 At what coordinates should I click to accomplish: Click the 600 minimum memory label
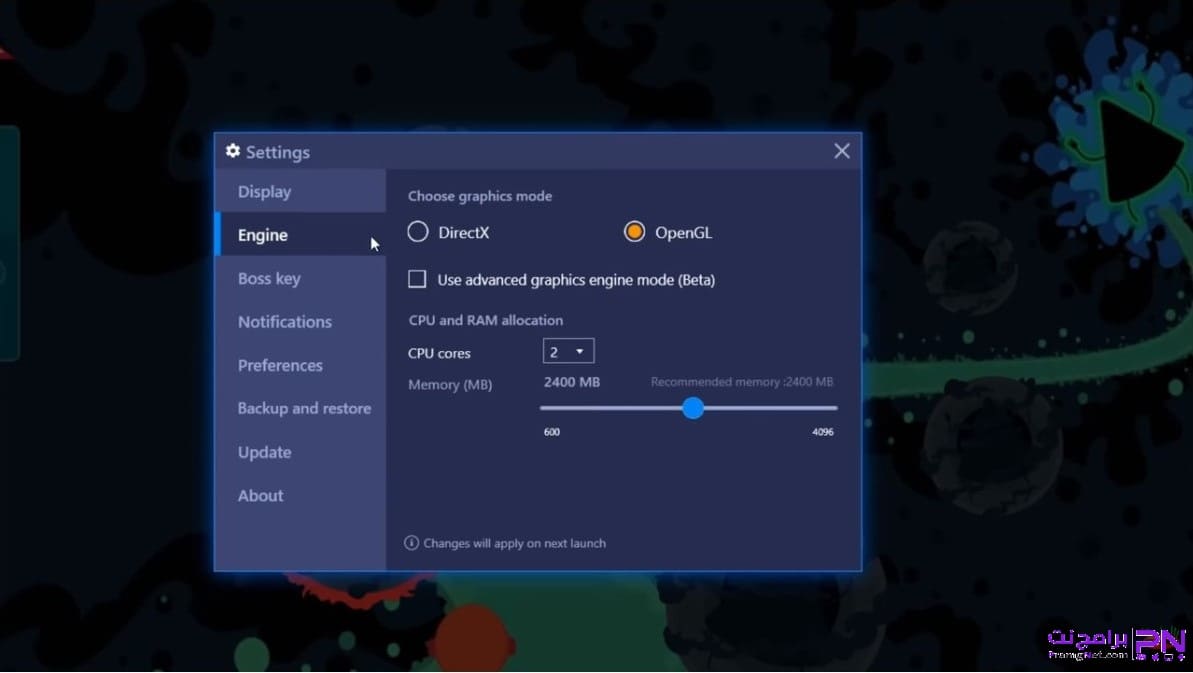(x=552, y=432)
